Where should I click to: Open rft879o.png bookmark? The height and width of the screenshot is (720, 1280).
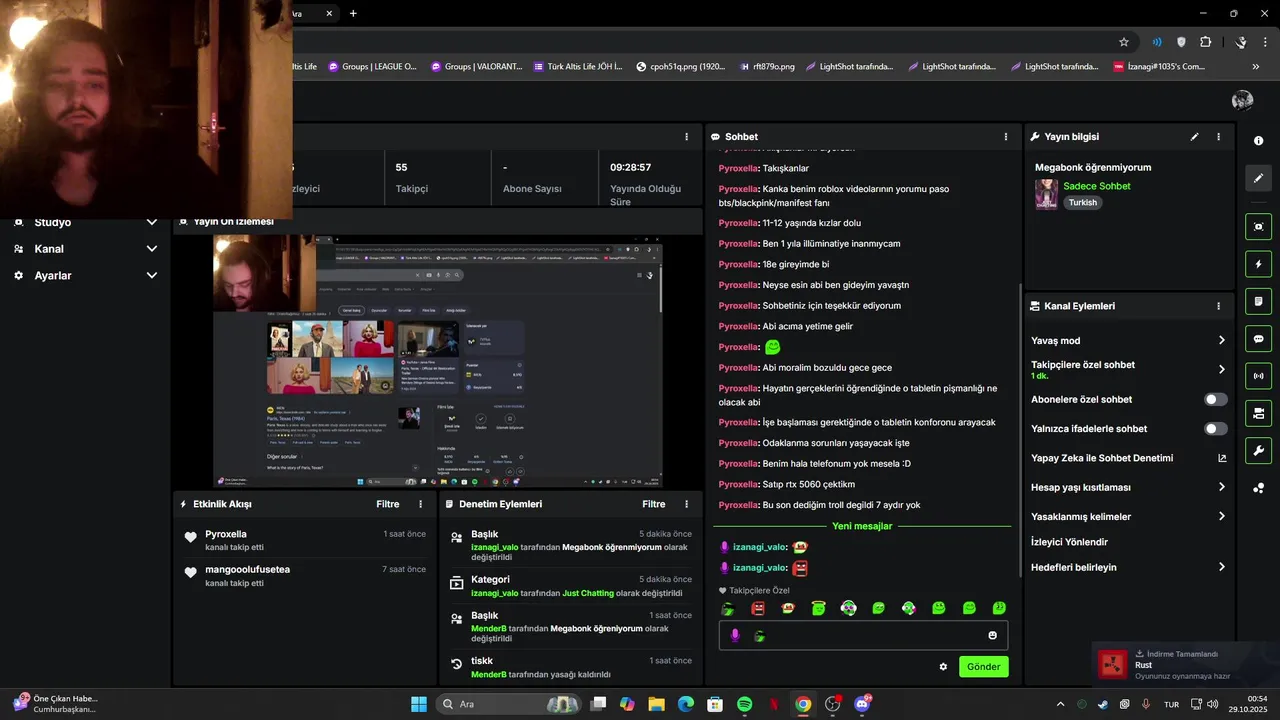pyautogui.click(x=767, y=67)
